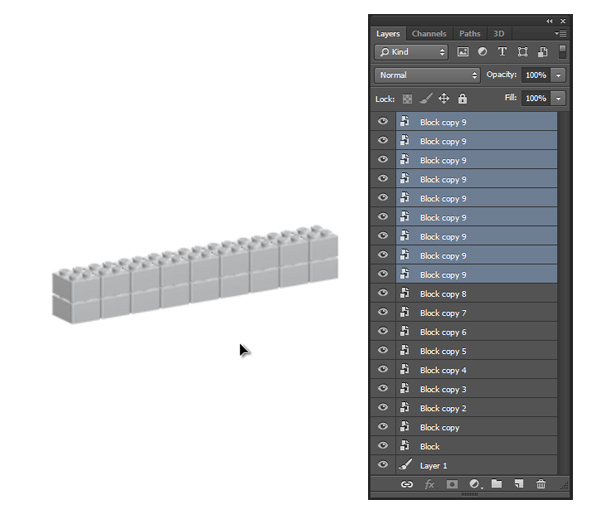This screenshot has width=600, height=525.
Task: Lock position move icon
Action: pos(444,99)
